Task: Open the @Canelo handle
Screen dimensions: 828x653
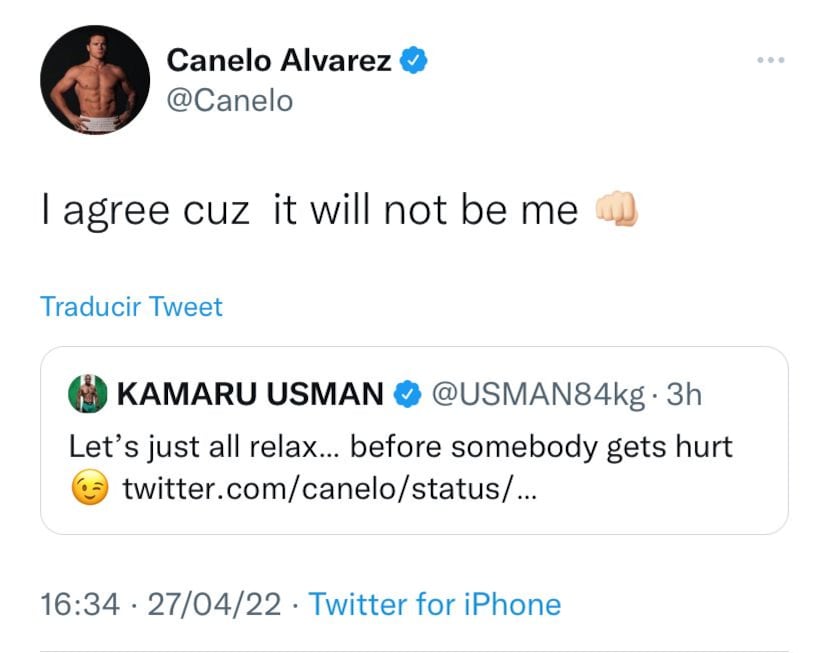Action: click(x=229, y=100)
